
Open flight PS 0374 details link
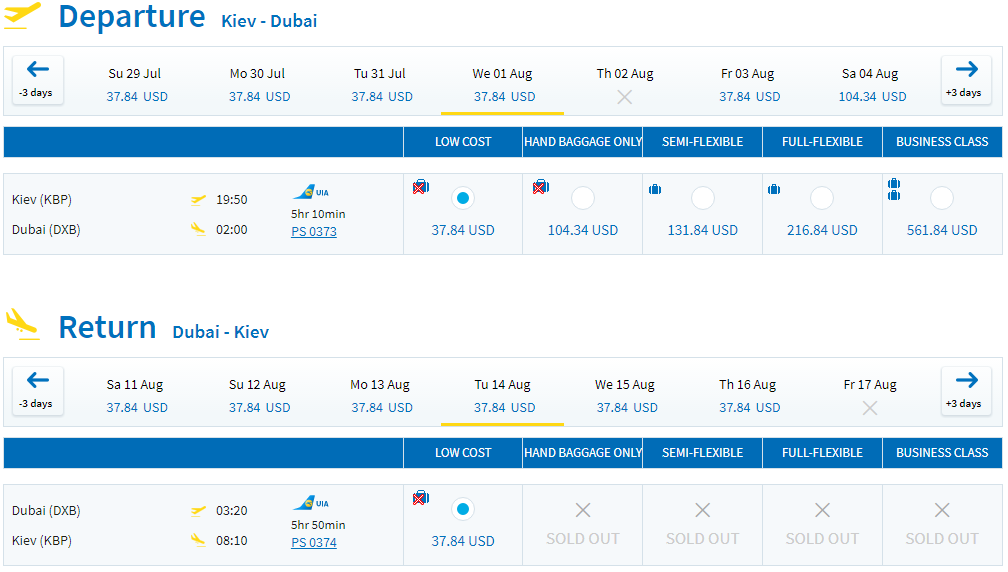click(x=314, y=542)
